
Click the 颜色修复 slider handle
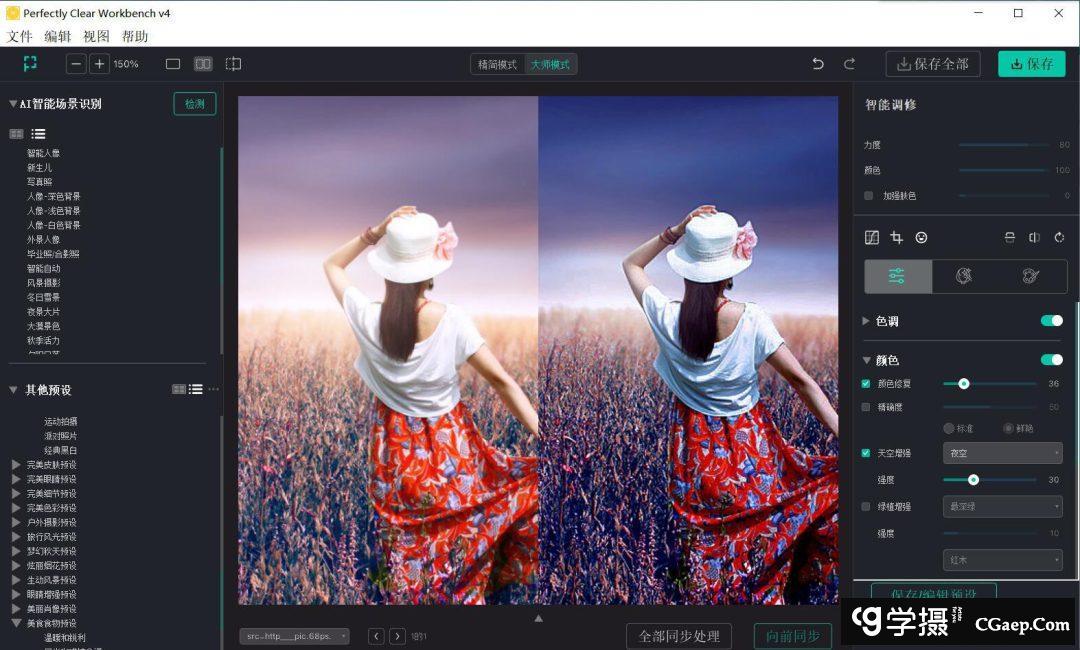pos(964,384)
